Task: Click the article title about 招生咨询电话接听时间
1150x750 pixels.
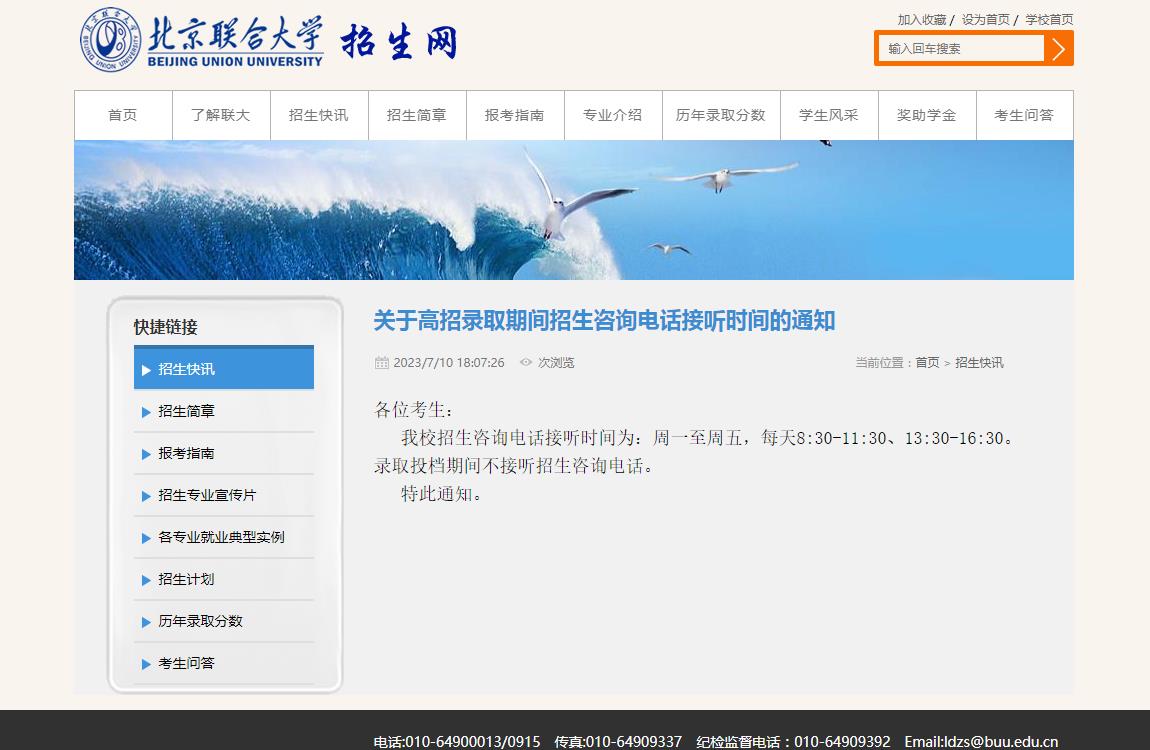Action: (604, 320)
